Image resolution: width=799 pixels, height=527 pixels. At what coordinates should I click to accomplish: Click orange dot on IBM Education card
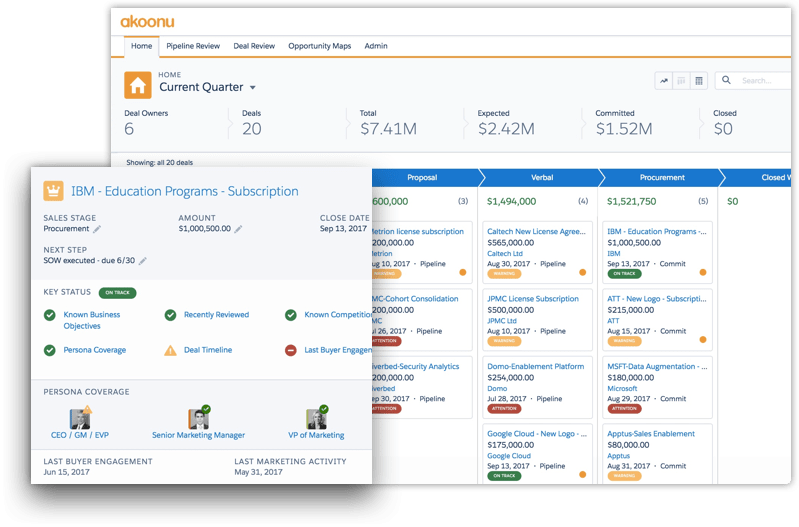click(x=703, y=272)
